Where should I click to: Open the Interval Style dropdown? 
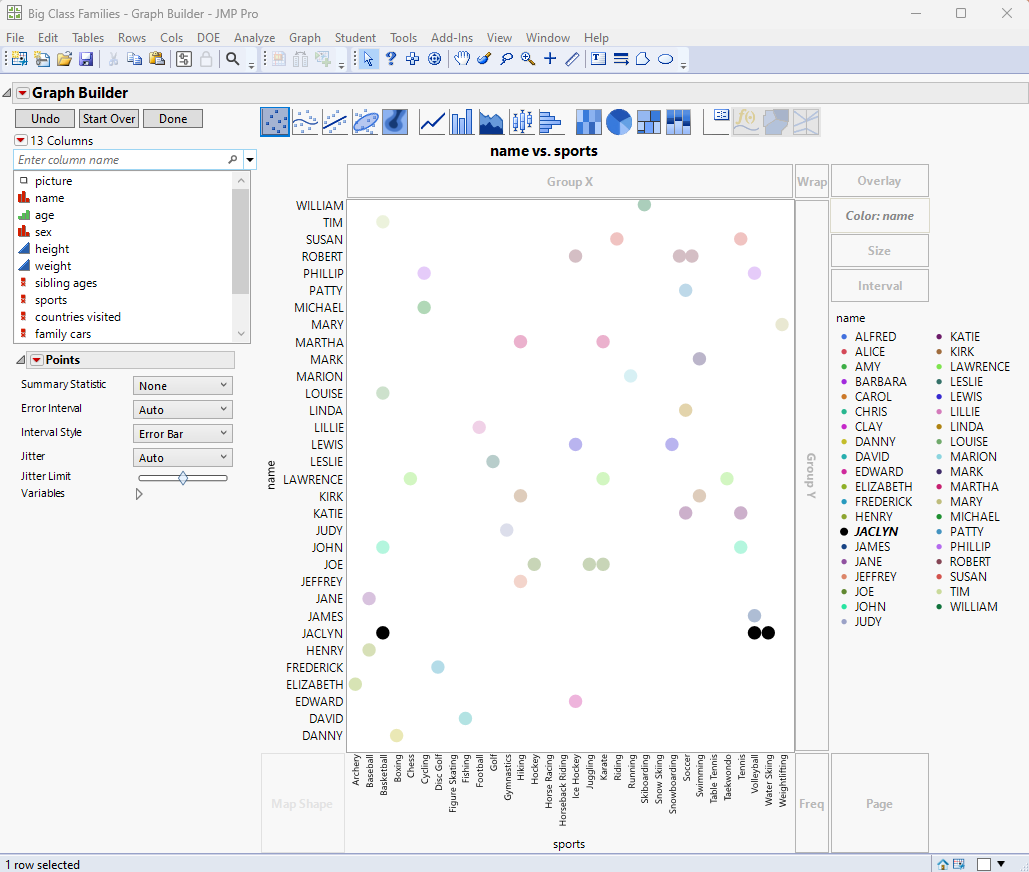[182, 432]
